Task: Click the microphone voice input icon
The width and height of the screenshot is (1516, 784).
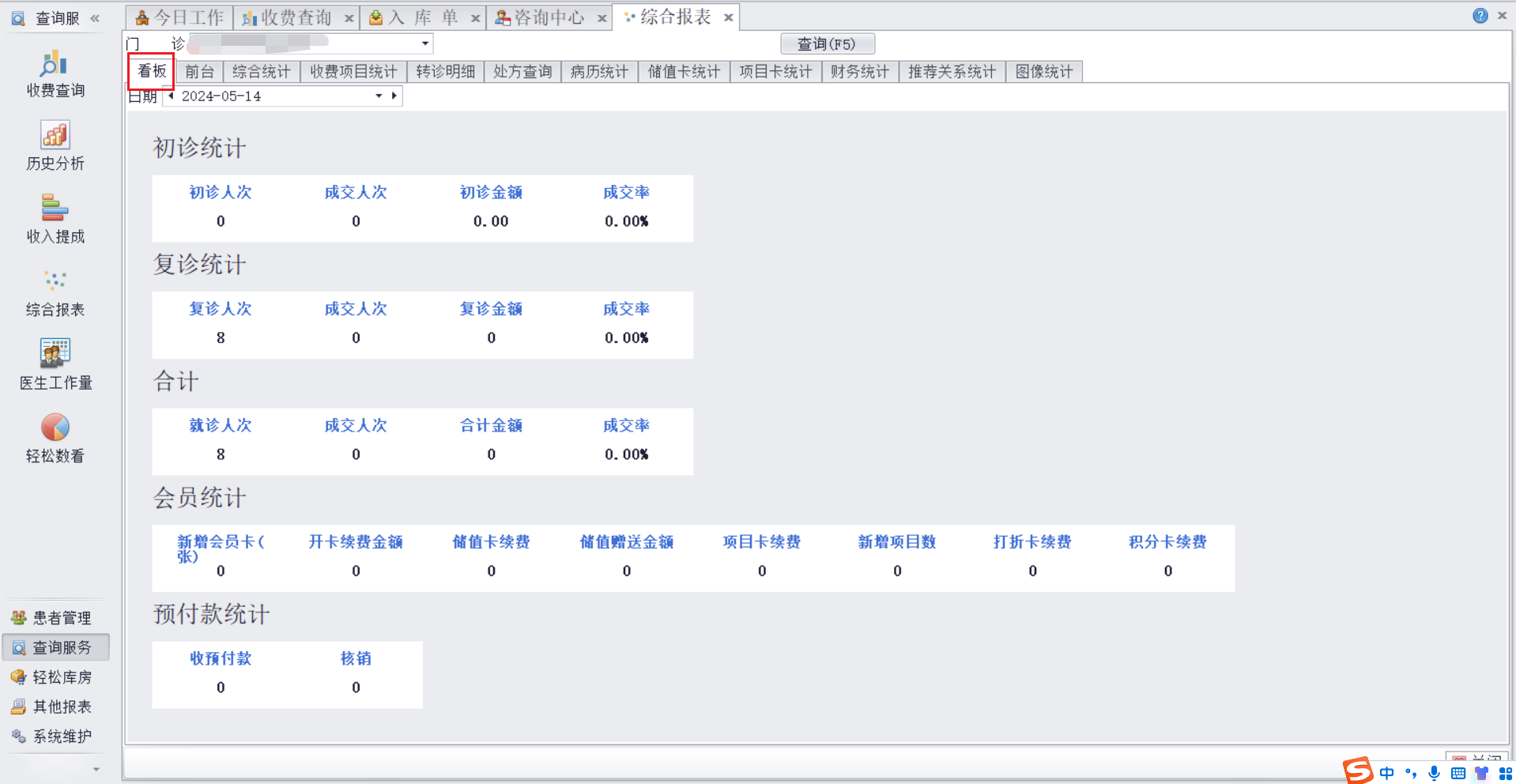Action: [1434, 773]
